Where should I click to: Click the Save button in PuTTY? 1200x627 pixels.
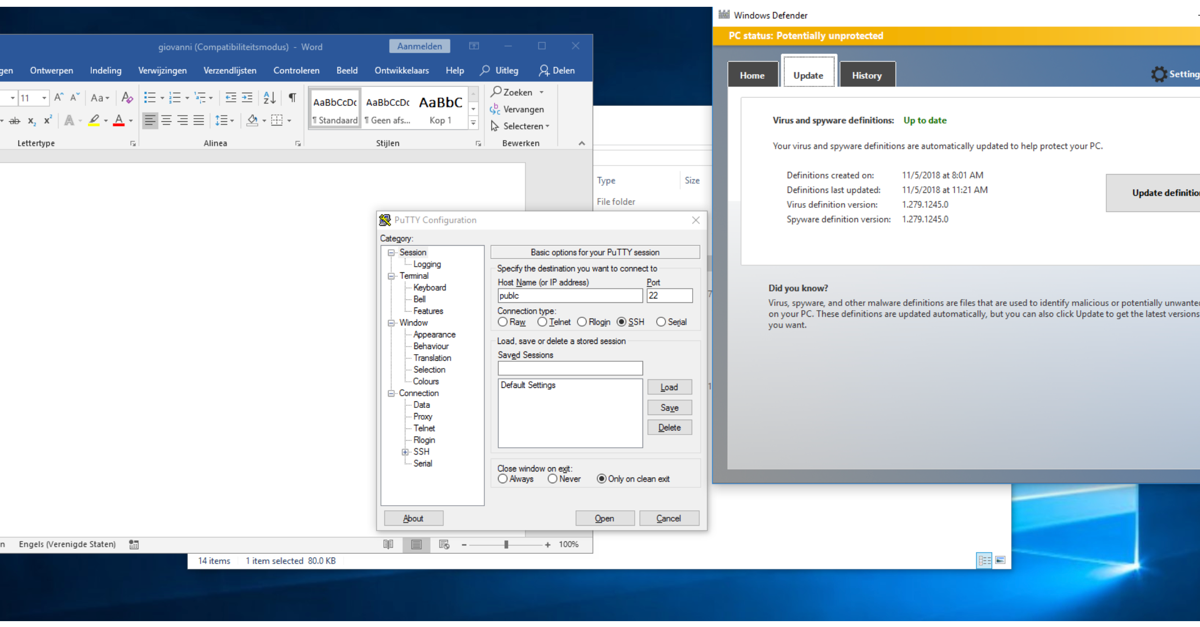coord(669,408)
